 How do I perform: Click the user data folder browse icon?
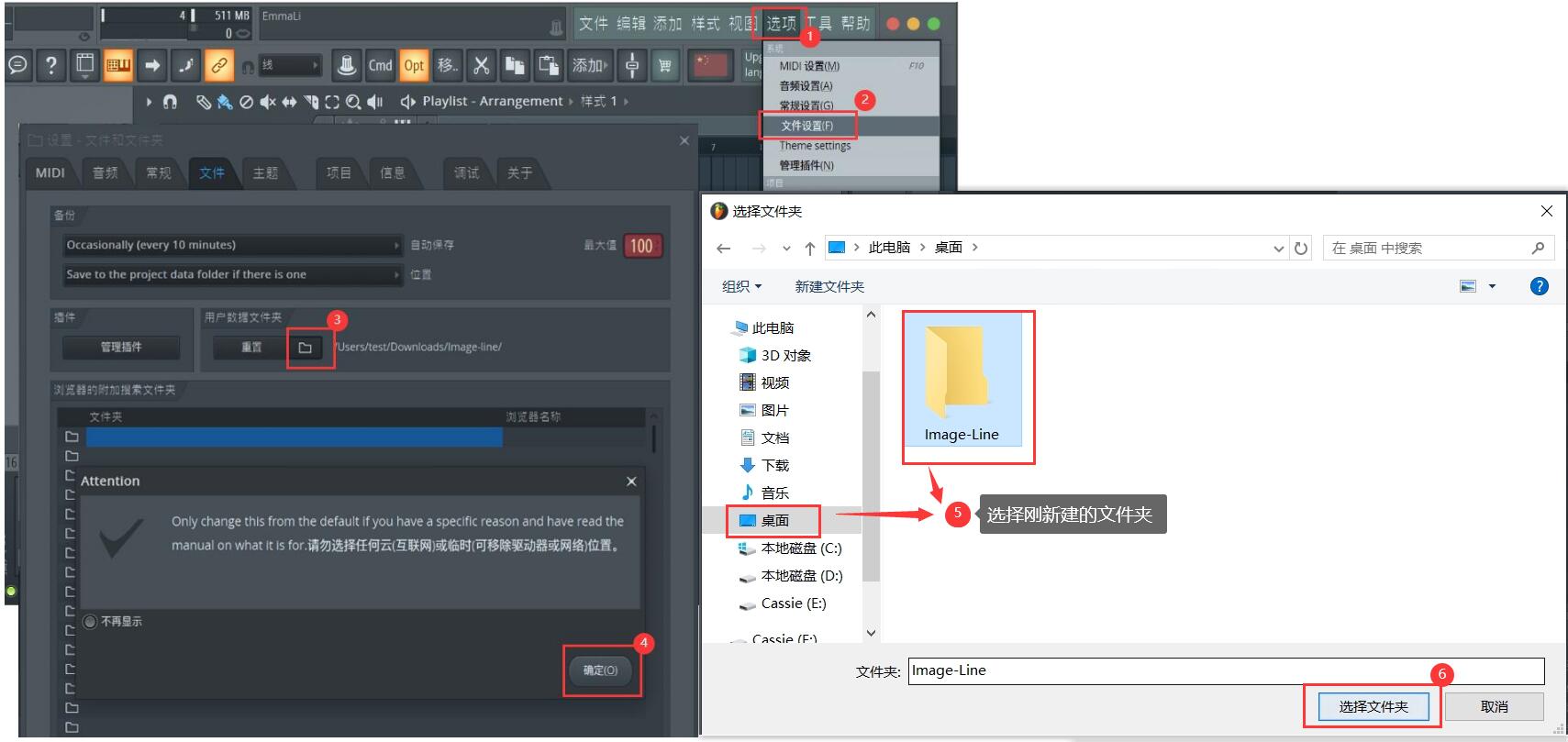pos(306,348)
